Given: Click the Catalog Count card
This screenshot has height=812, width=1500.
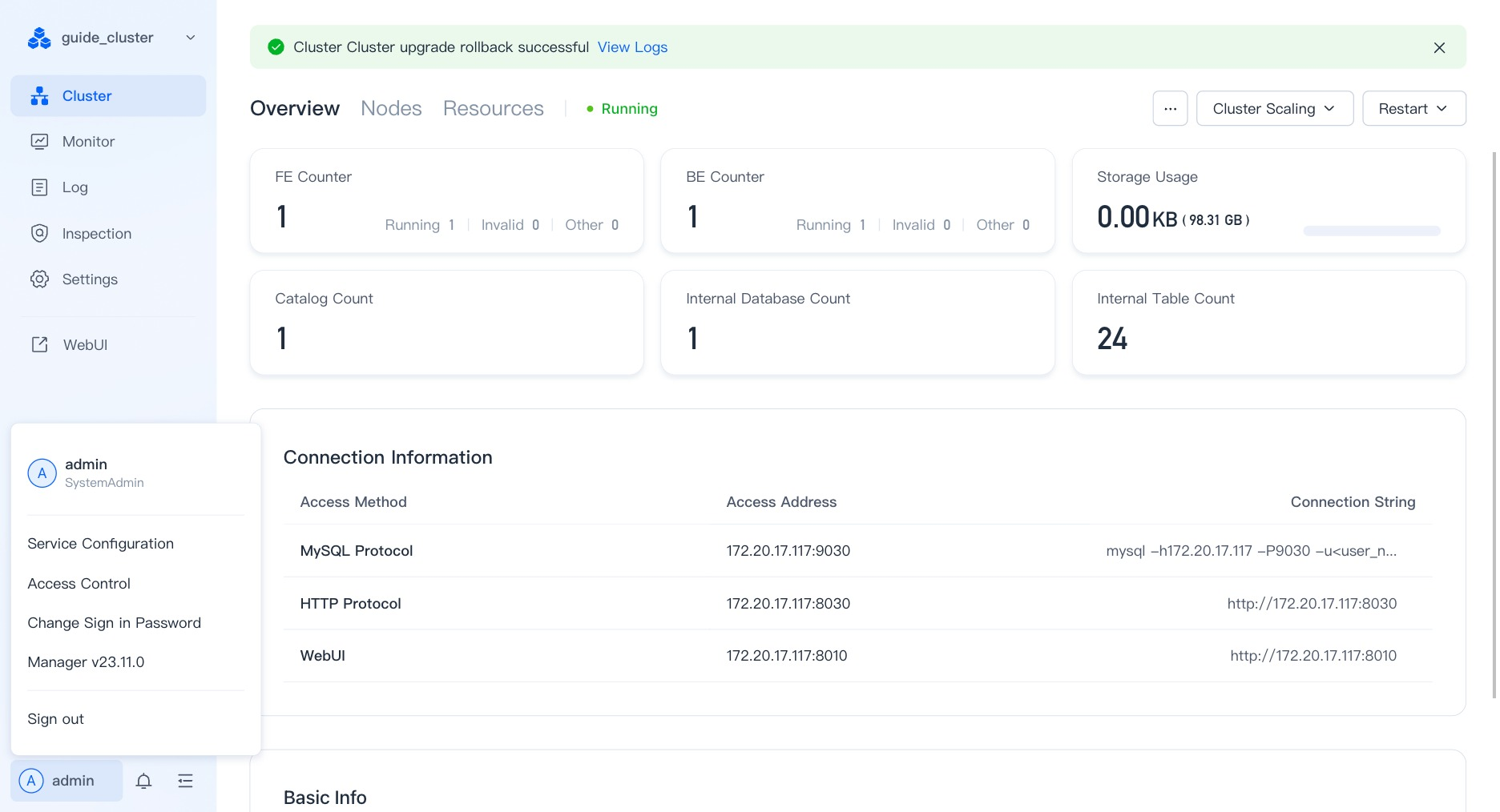Looking at the screenshot, I should pyautogui.click(x=446, y=322).
